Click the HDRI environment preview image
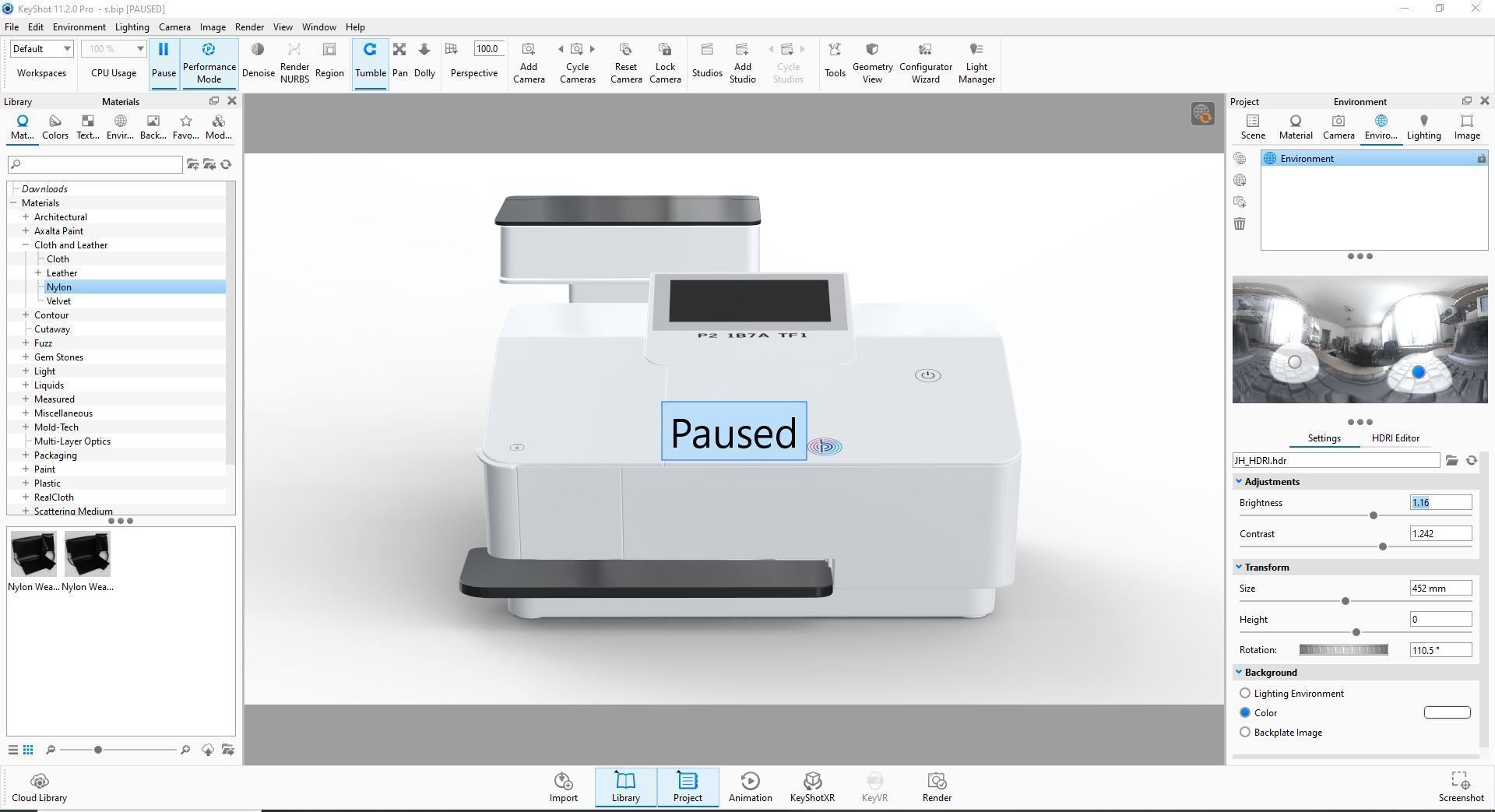 pos(1360,339)
